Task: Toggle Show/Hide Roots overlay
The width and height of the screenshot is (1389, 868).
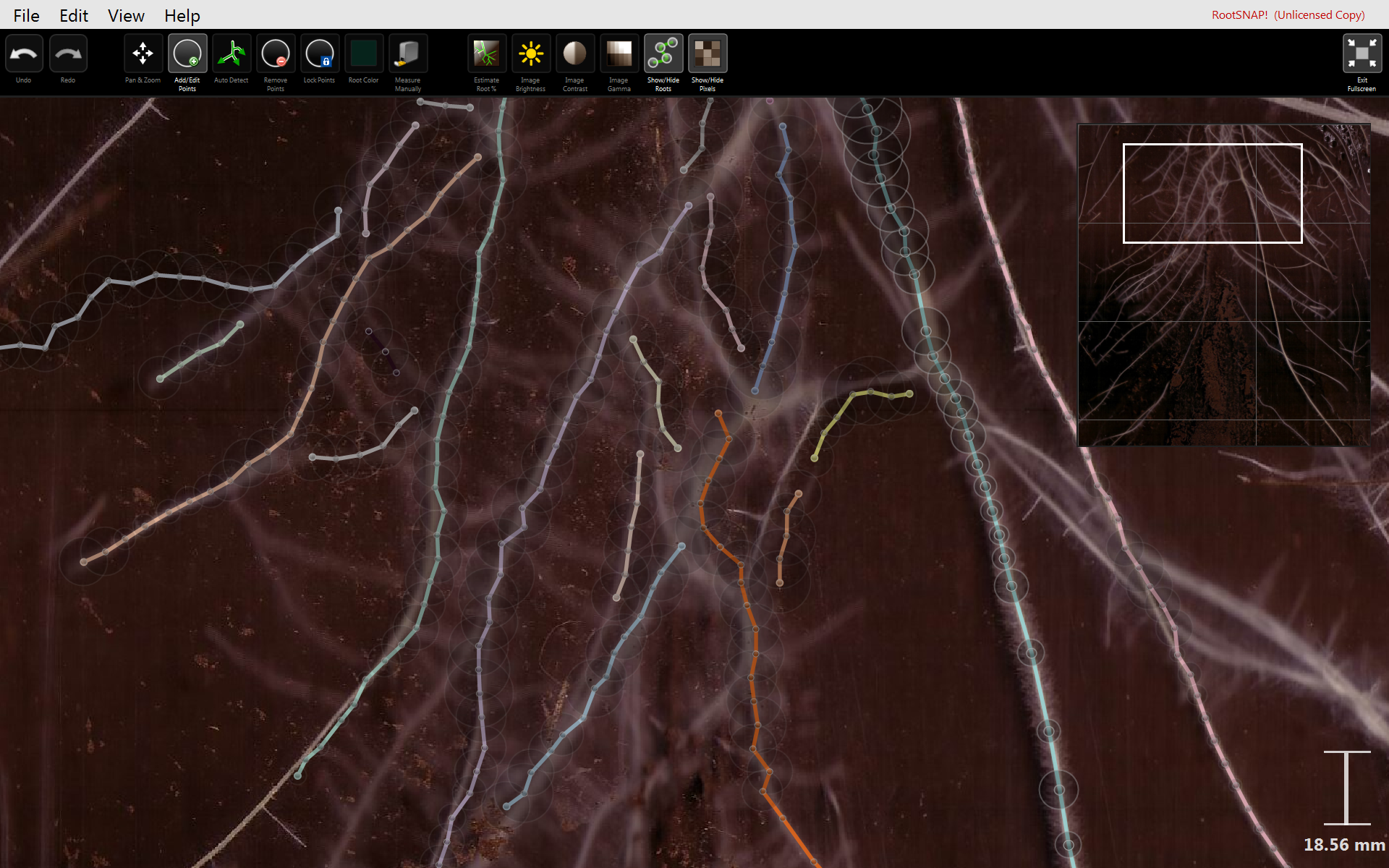Action: coord(663,54)
